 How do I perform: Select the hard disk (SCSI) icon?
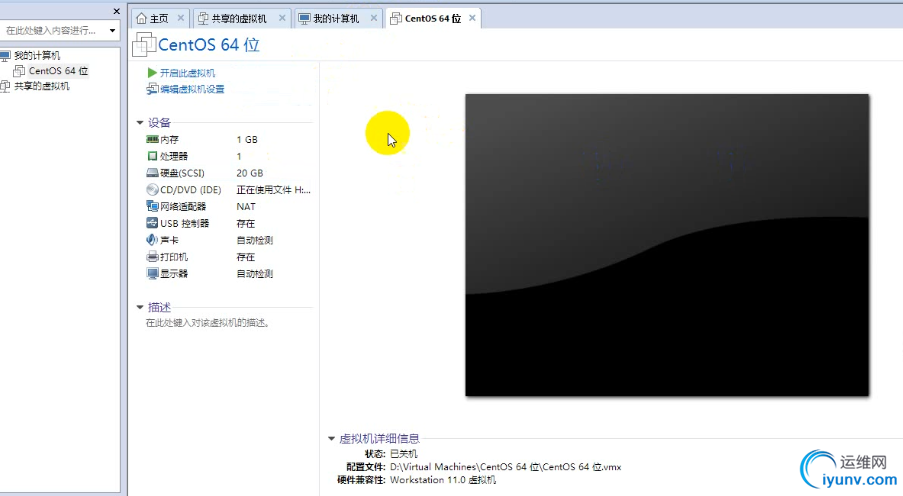point(152,173)
